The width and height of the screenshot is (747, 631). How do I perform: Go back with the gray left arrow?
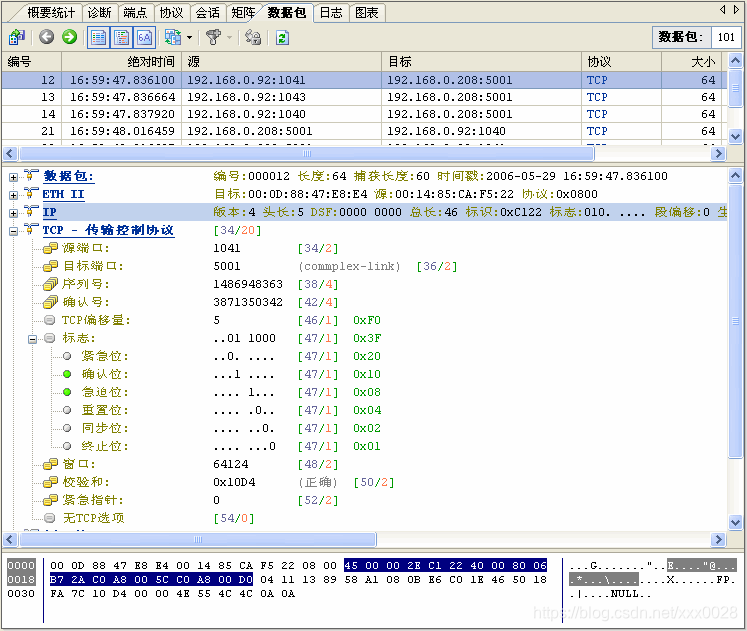(46, 37)
